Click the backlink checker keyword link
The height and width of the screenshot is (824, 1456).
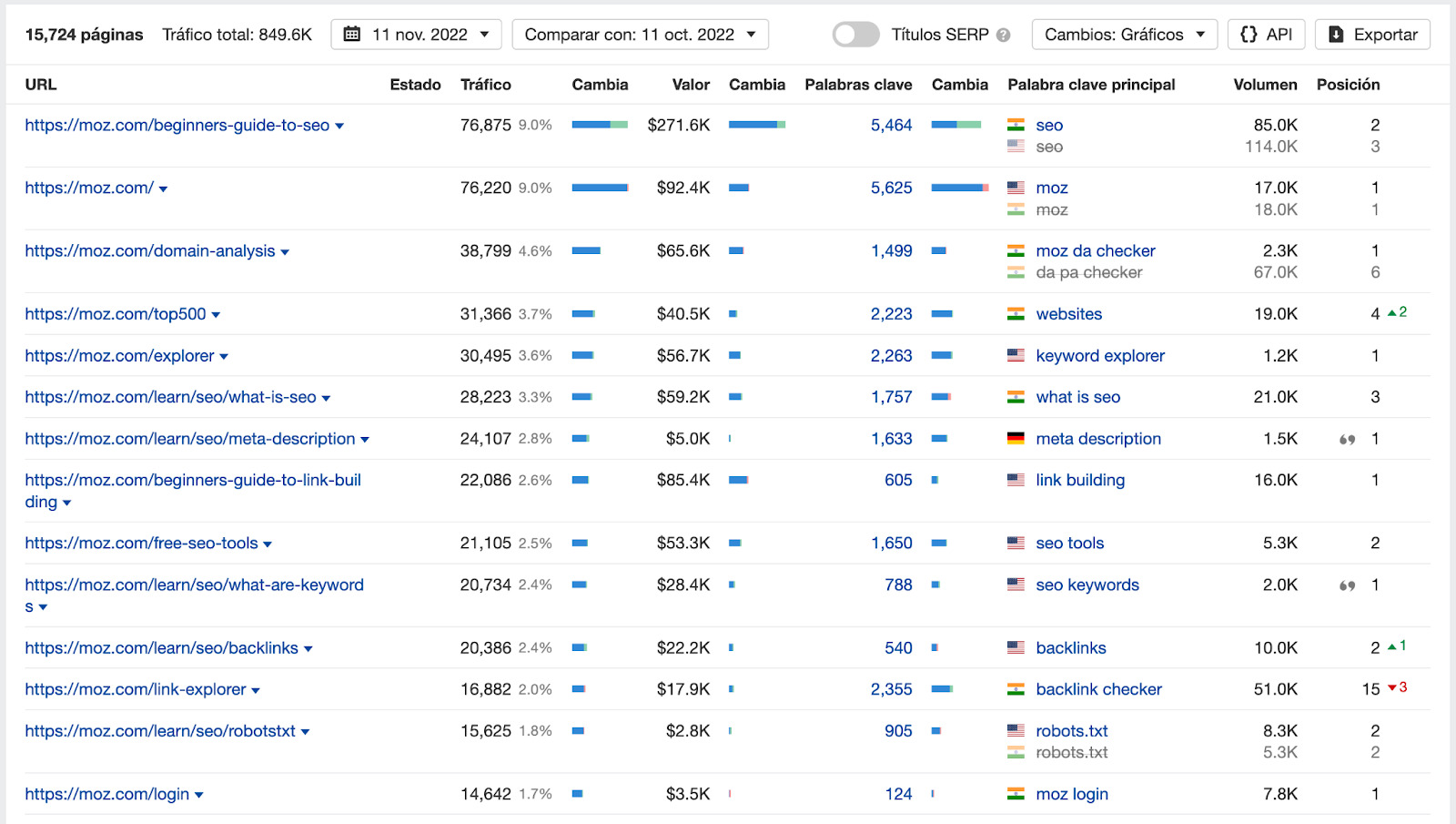pyautogui.click(x=1098, y=690)
